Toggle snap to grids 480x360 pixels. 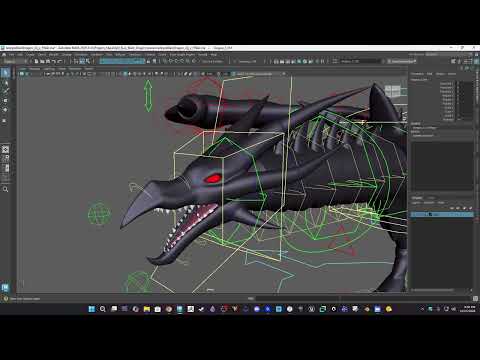click(x=165, y=61)
